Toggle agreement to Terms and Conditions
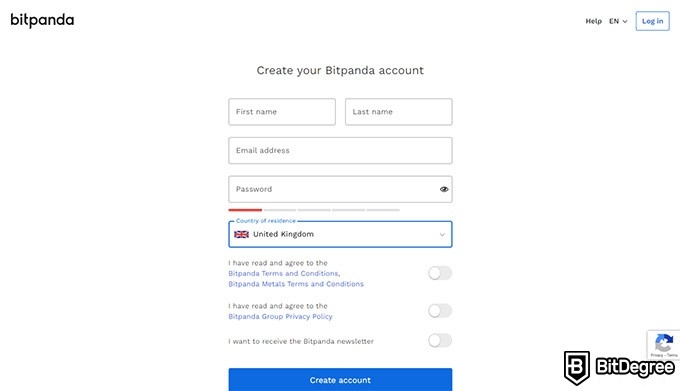Screen dimensions: 680x391 (440, 273)
